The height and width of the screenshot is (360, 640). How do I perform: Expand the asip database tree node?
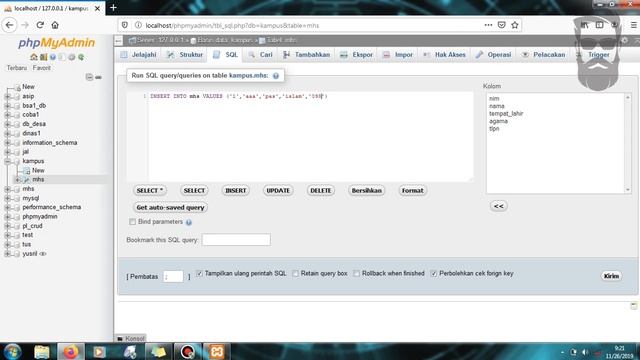tap(7, 96)
